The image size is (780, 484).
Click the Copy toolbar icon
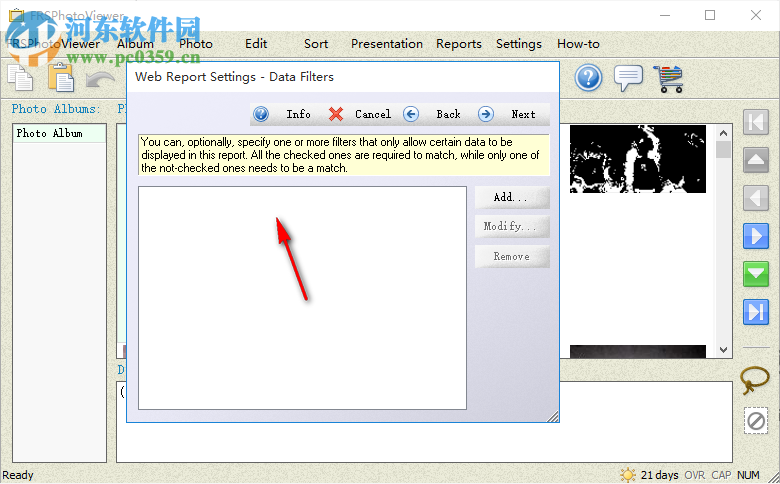point(20,78)
